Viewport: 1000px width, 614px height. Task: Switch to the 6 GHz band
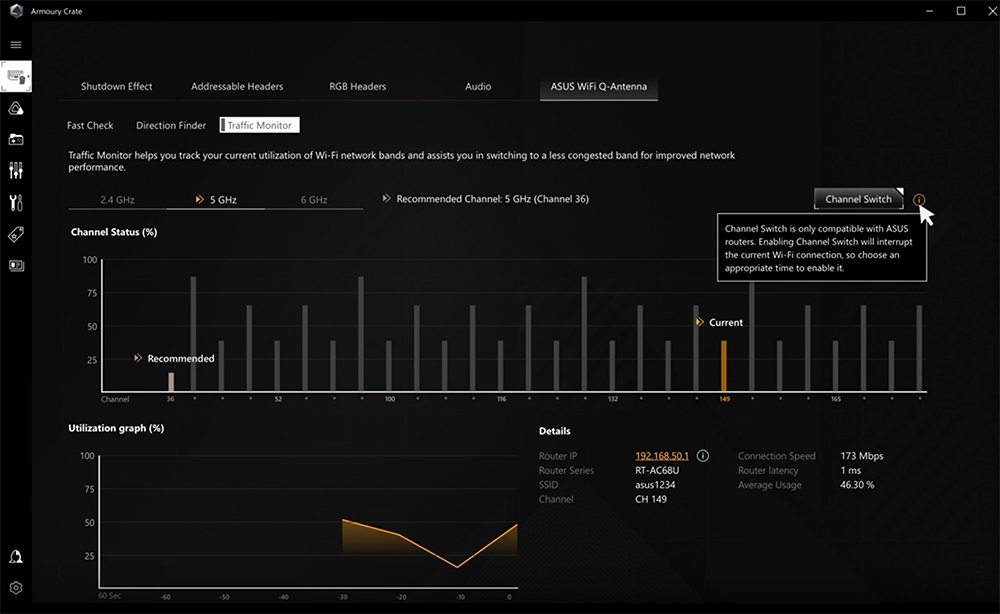click(x=314, y=200)
